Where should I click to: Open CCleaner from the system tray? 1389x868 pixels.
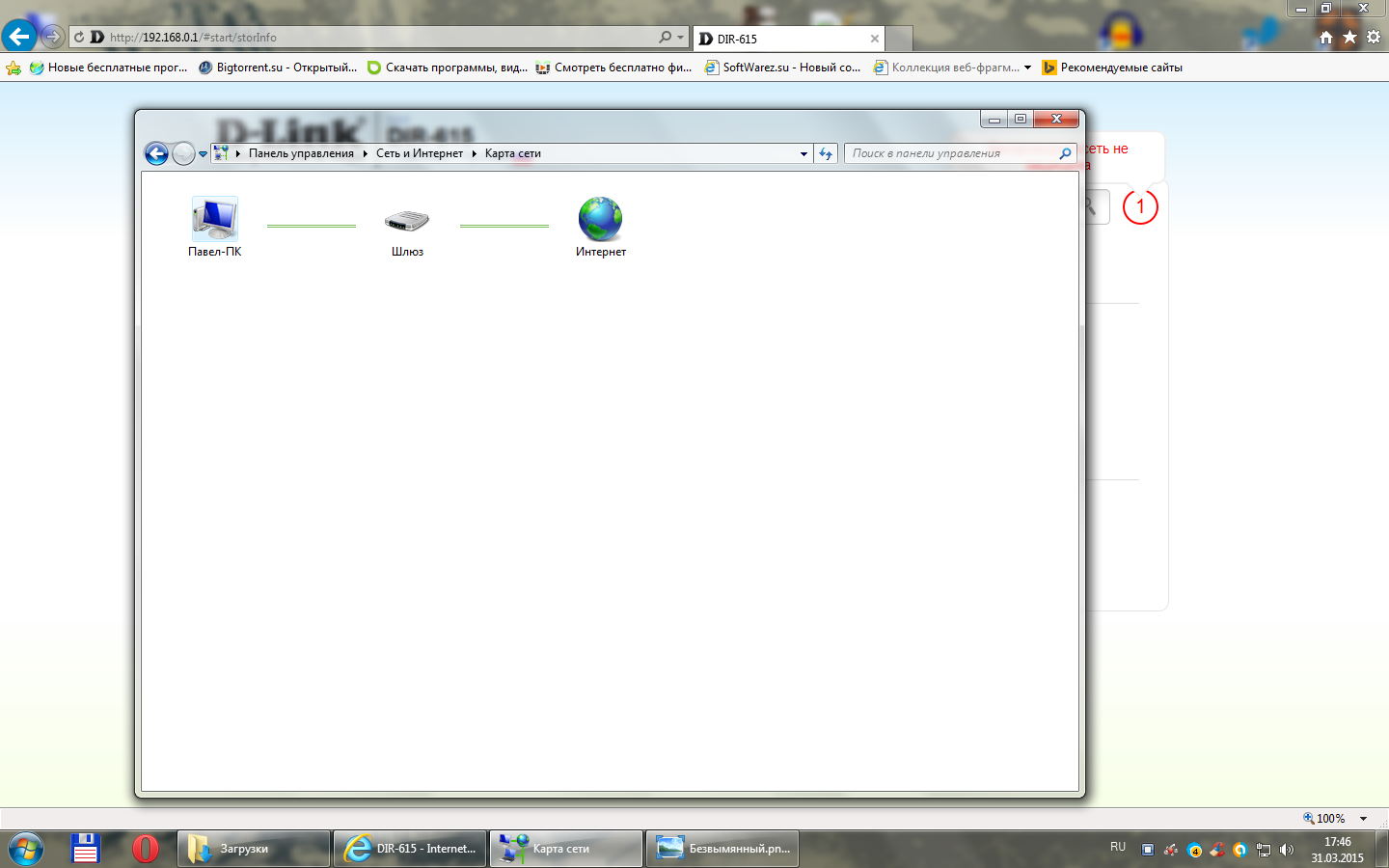[x=1217, y=850]
